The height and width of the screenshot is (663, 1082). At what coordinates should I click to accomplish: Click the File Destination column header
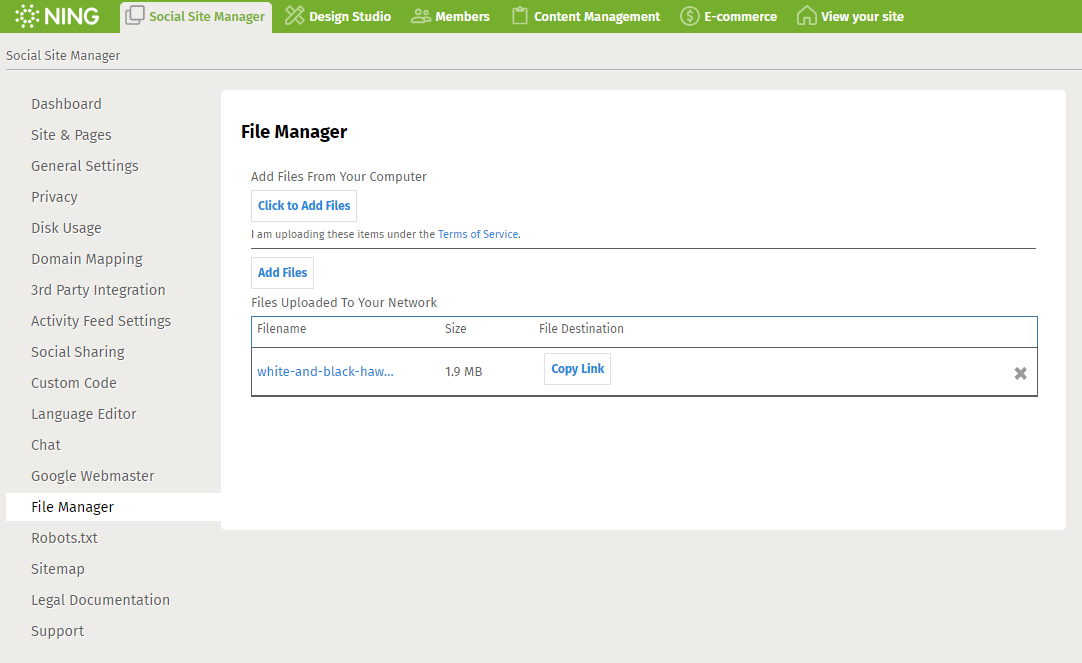pyautogui.click(x=581, y=329)
